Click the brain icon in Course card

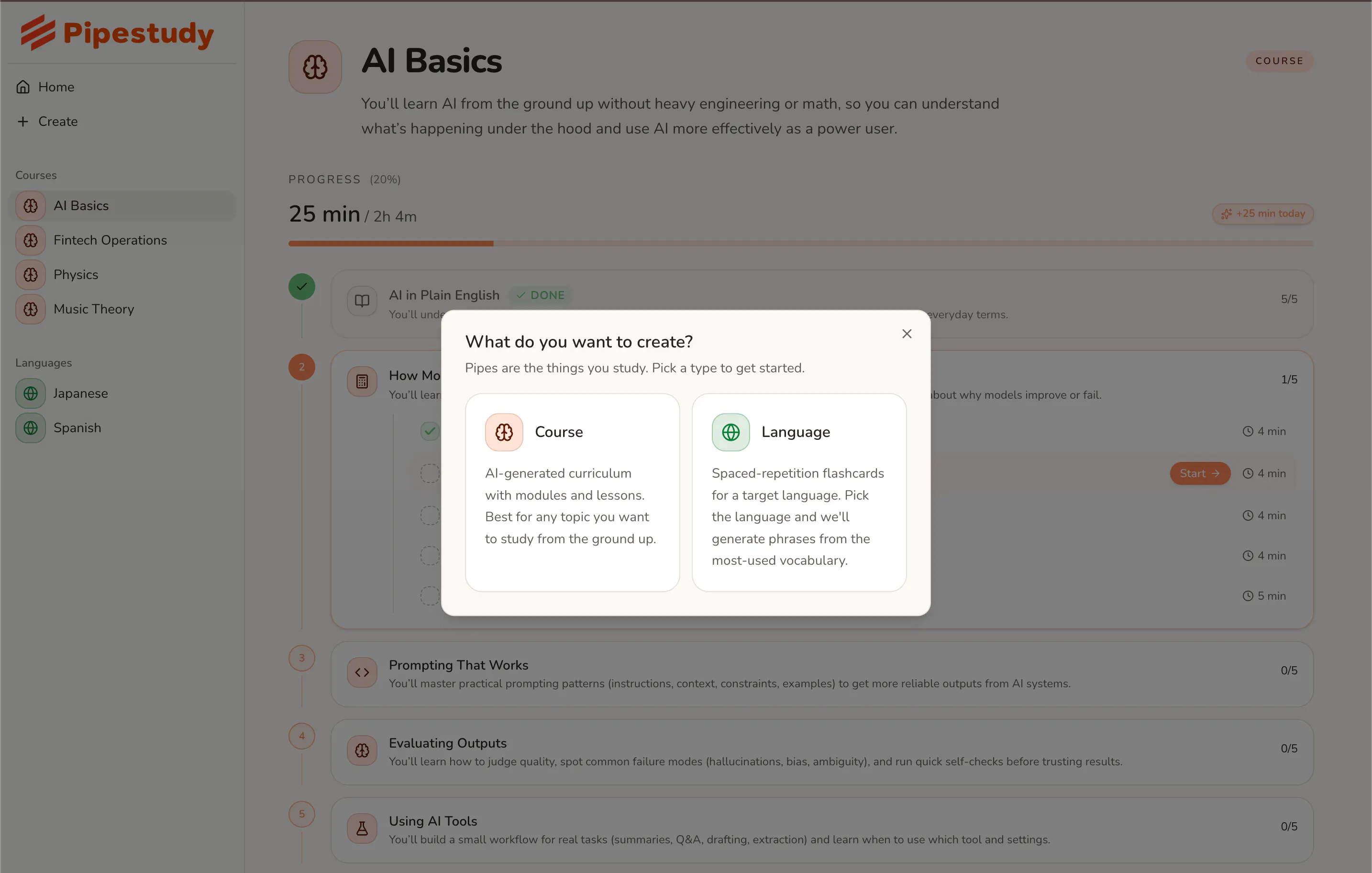504,432
